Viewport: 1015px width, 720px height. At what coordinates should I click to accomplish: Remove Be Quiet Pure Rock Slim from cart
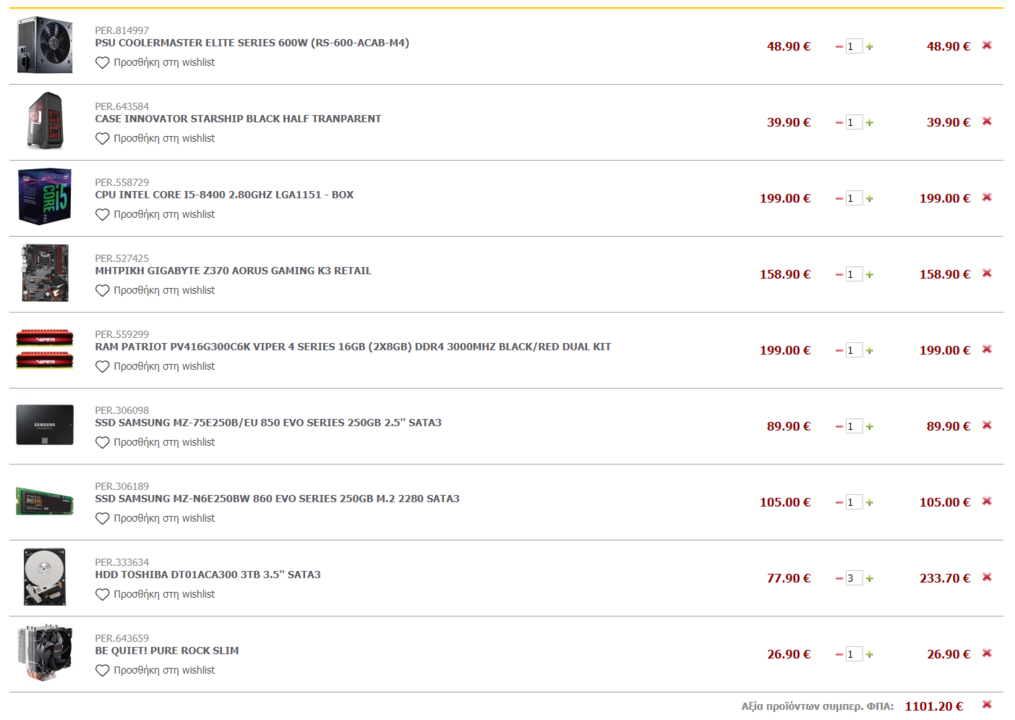[x=987, y=653]
